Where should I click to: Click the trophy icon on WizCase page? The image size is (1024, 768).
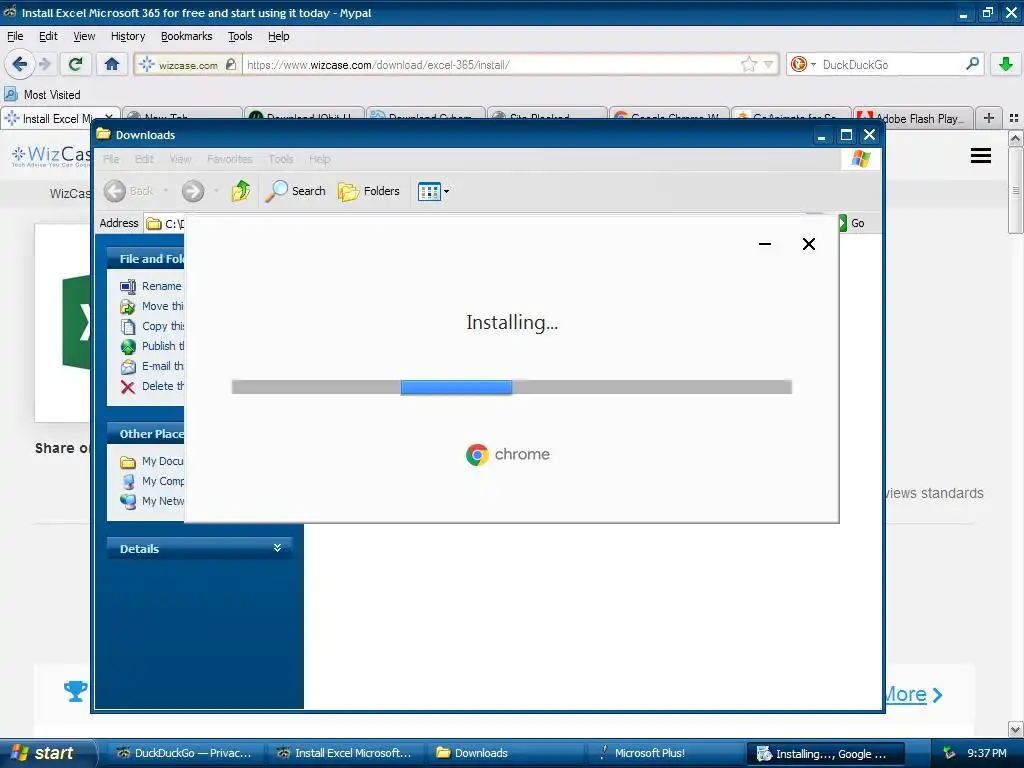pyautogui.click(x=76, y=691)
